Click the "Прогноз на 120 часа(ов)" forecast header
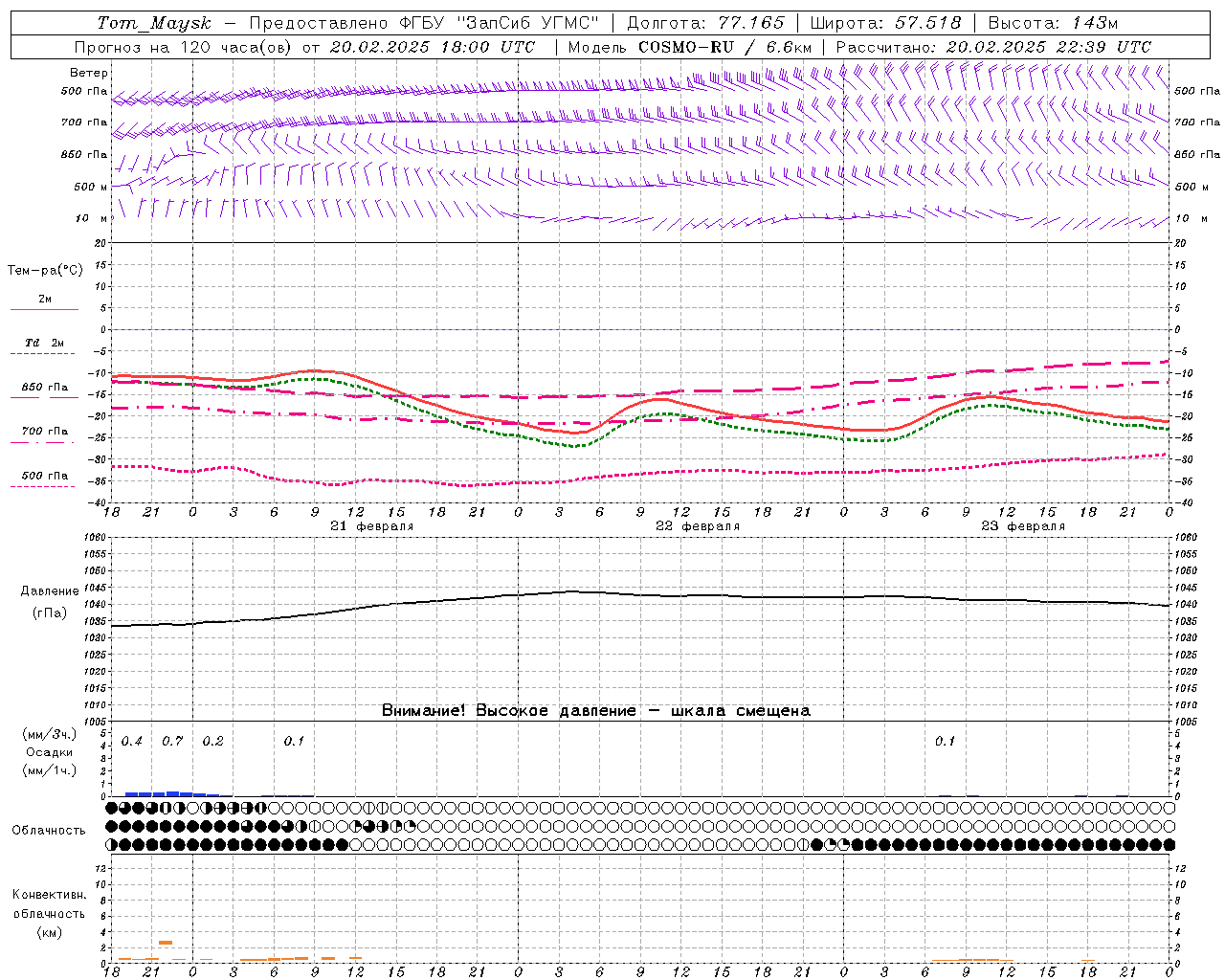Viewport: 1225px width, 980px height. (x=184, y=47)
